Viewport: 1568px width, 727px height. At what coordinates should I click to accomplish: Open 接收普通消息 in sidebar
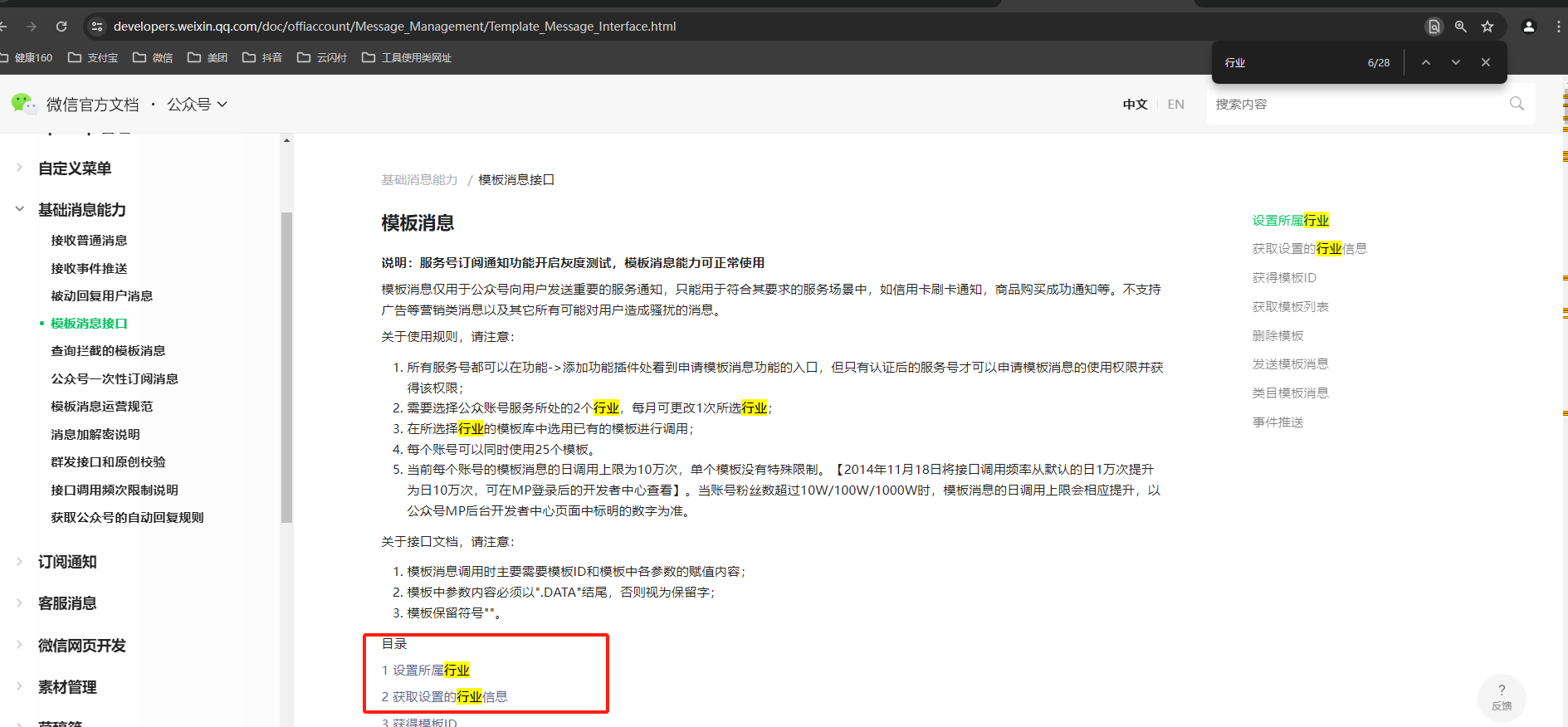tap(89, 241)
